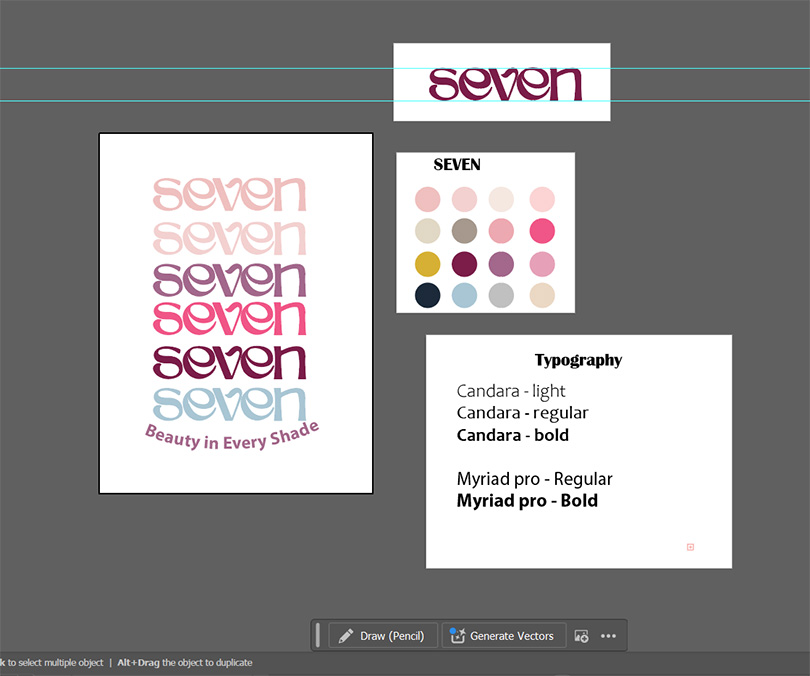Click the taskbar drag handle grip
Screen dimensions: 810x676
[x=318, y=636]
